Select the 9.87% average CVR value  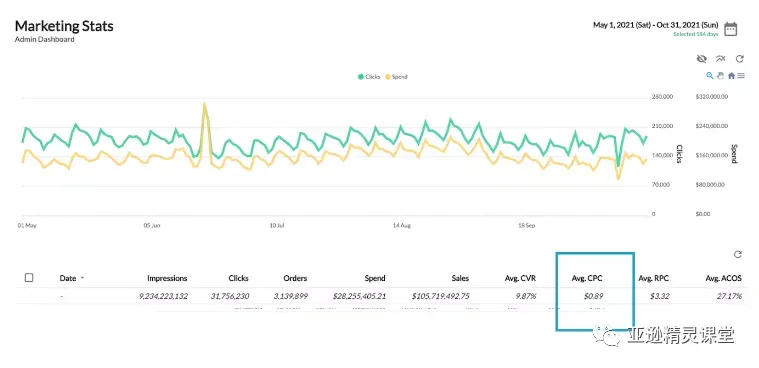coord(526,296)
